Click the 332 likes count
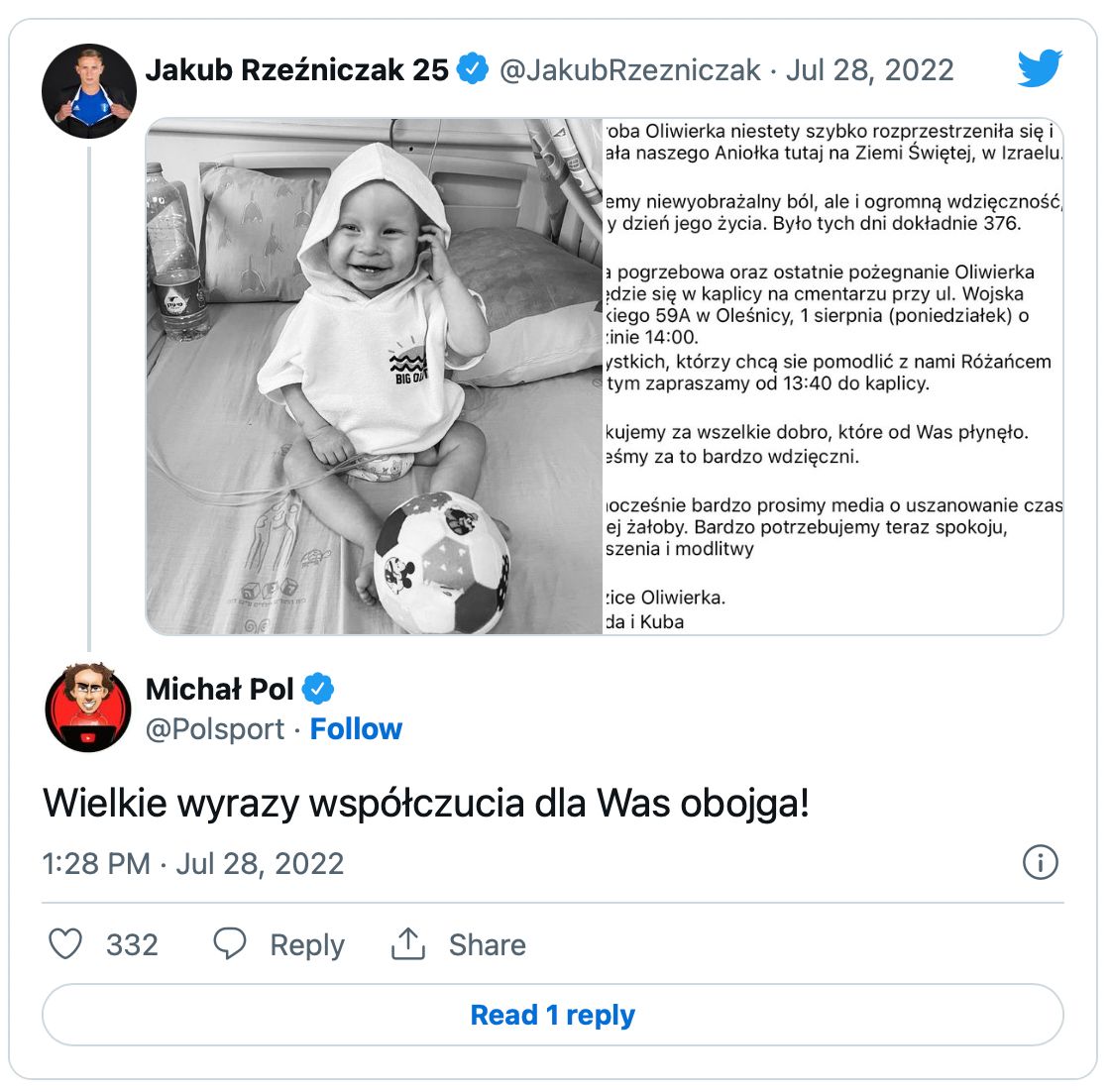The height and width of the screenshot is (1092, 1110). tap(132, 944)
